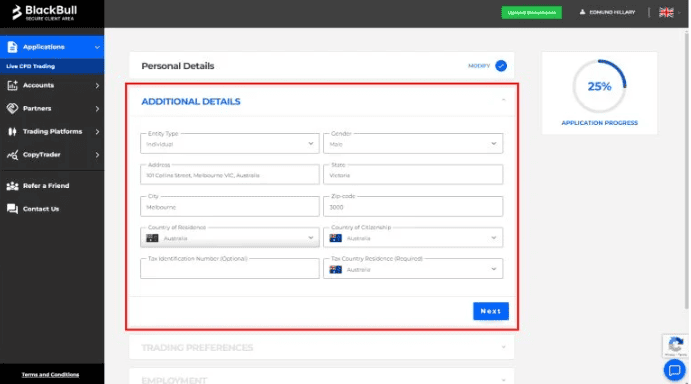
Task: Expand the Employment section
Action: coord(503,380)
